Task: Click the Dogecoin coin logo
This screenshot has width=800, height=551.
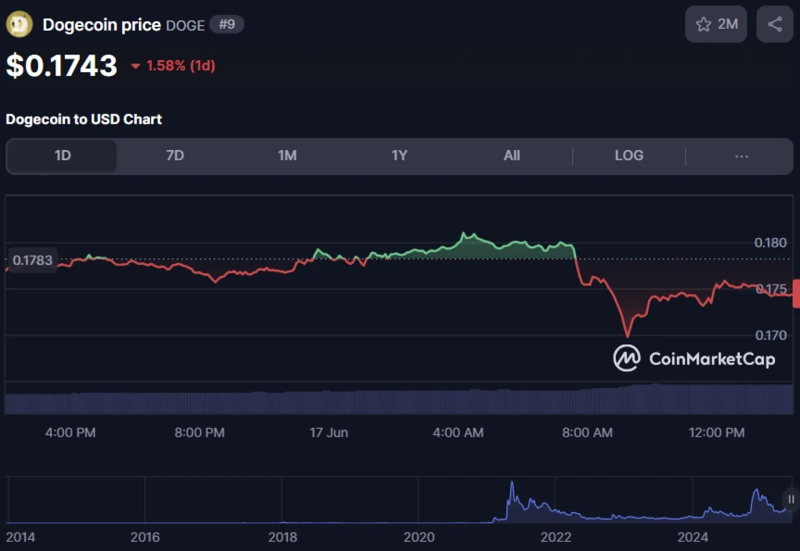Action: tap(20, 24)
